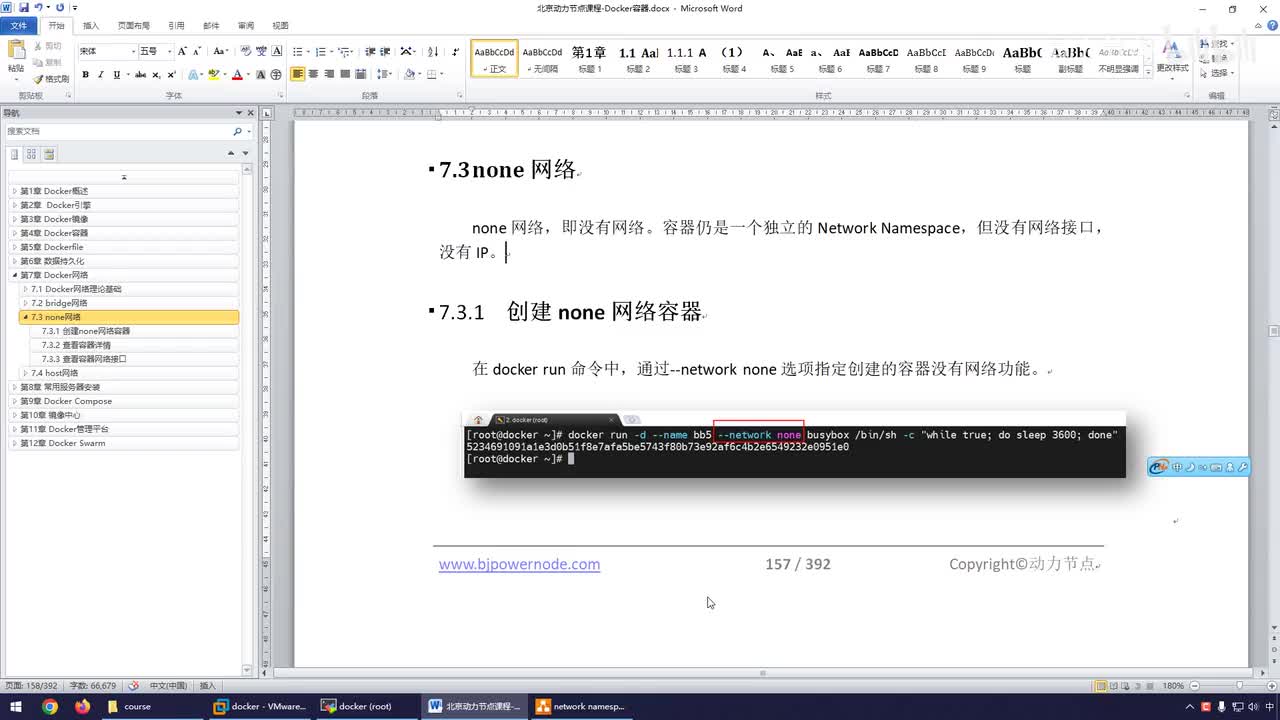
Task: Grow the font size
Action: click(182, 51)
